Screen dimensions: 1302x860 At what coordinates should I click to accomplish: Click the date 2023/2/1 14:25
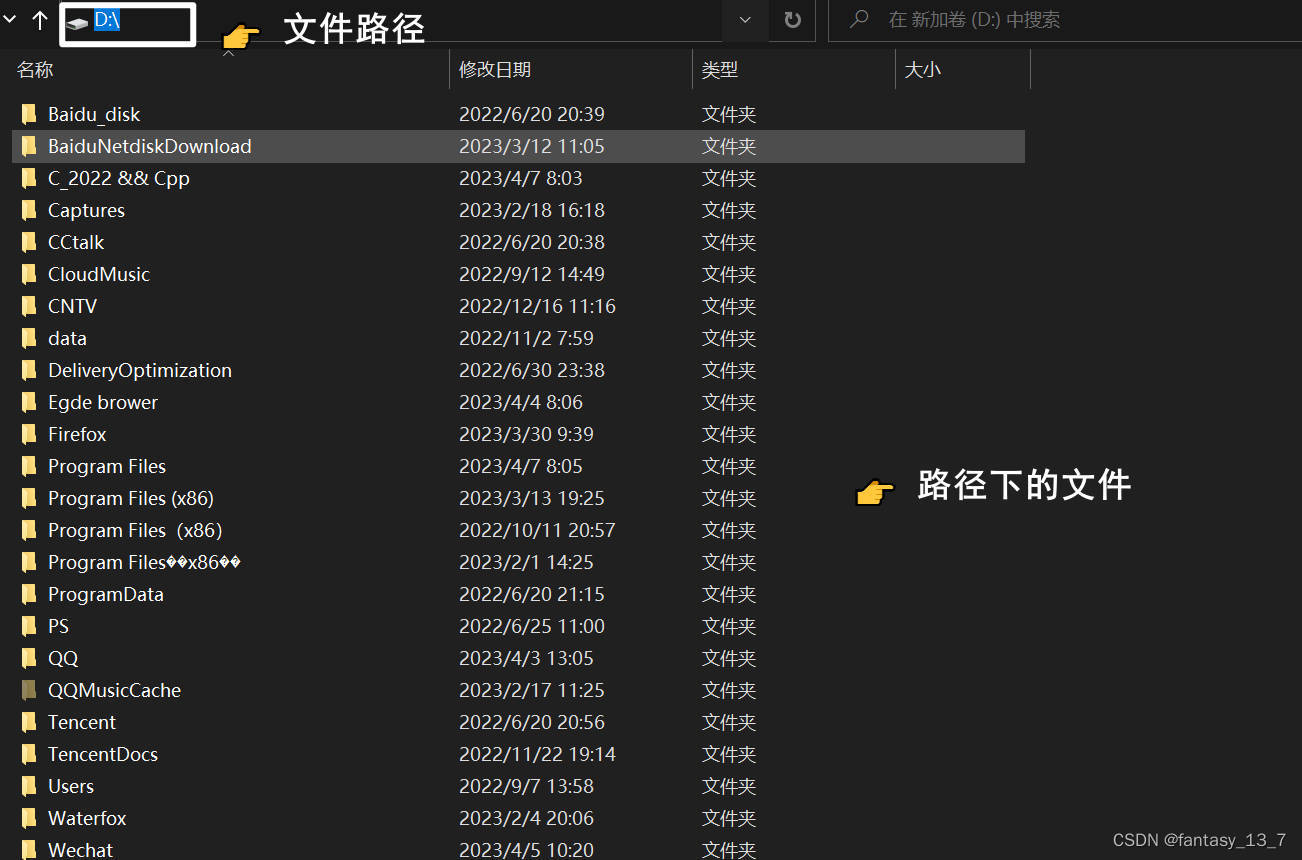click(x=526, y=562)
